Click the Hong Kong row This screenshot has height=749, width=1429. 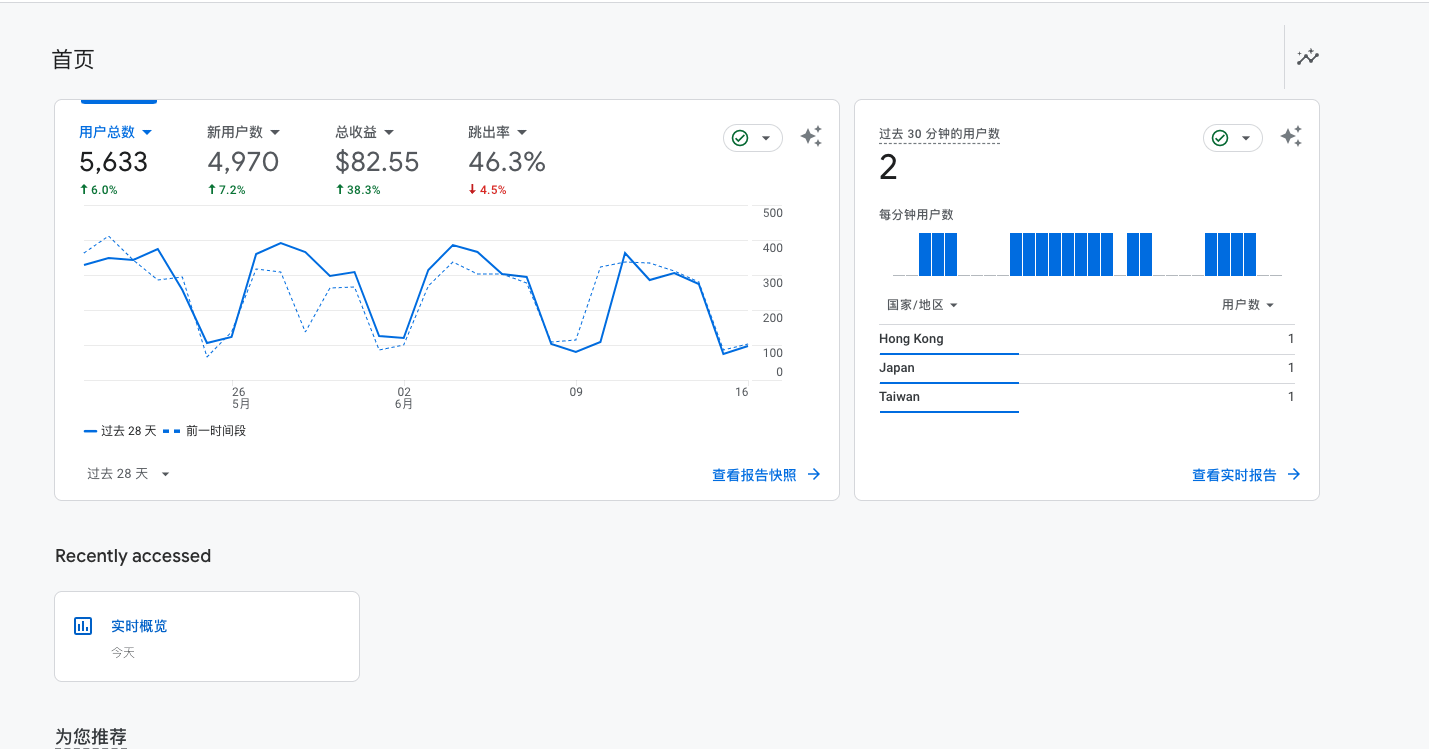[x=1086, y=339]
